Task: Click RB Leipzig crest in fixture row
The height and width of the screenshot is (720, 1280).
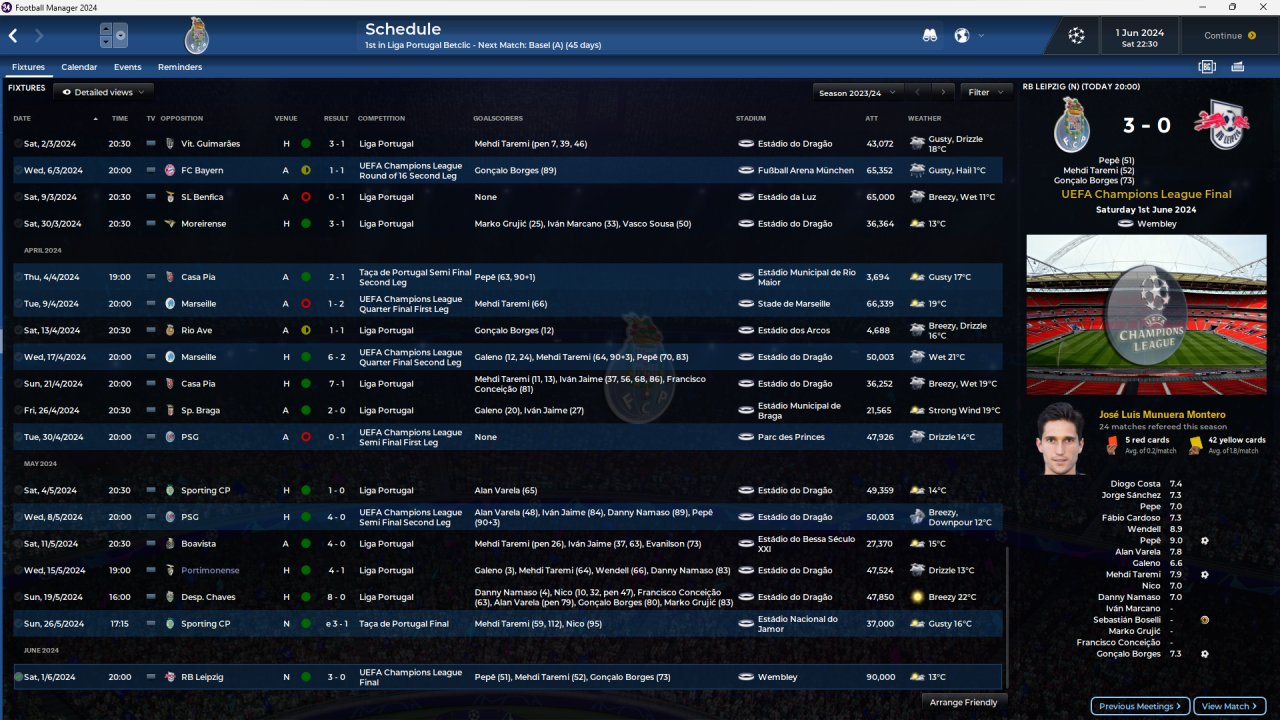Action: [170, 677]
